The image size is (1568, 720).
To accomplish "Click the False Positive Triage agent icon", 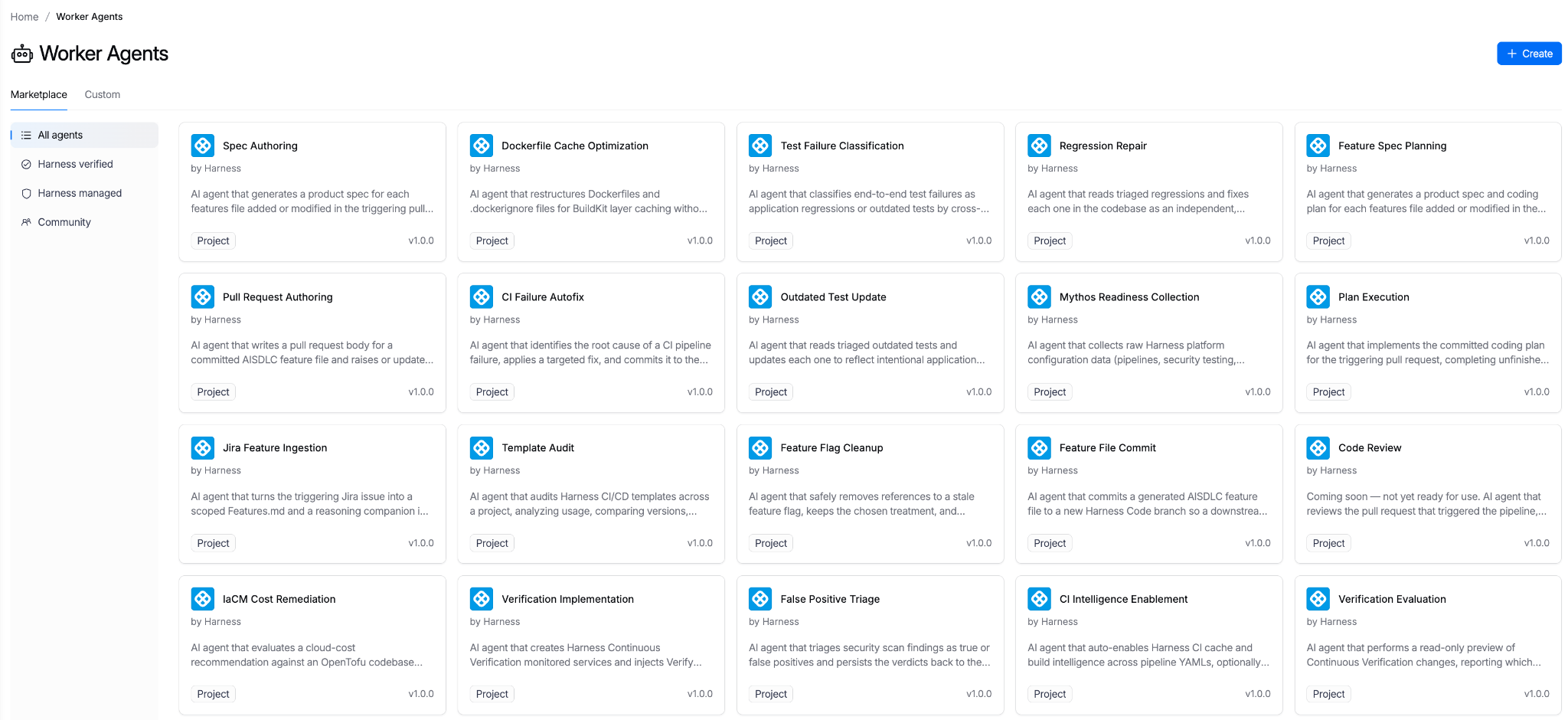I will 760,599.
